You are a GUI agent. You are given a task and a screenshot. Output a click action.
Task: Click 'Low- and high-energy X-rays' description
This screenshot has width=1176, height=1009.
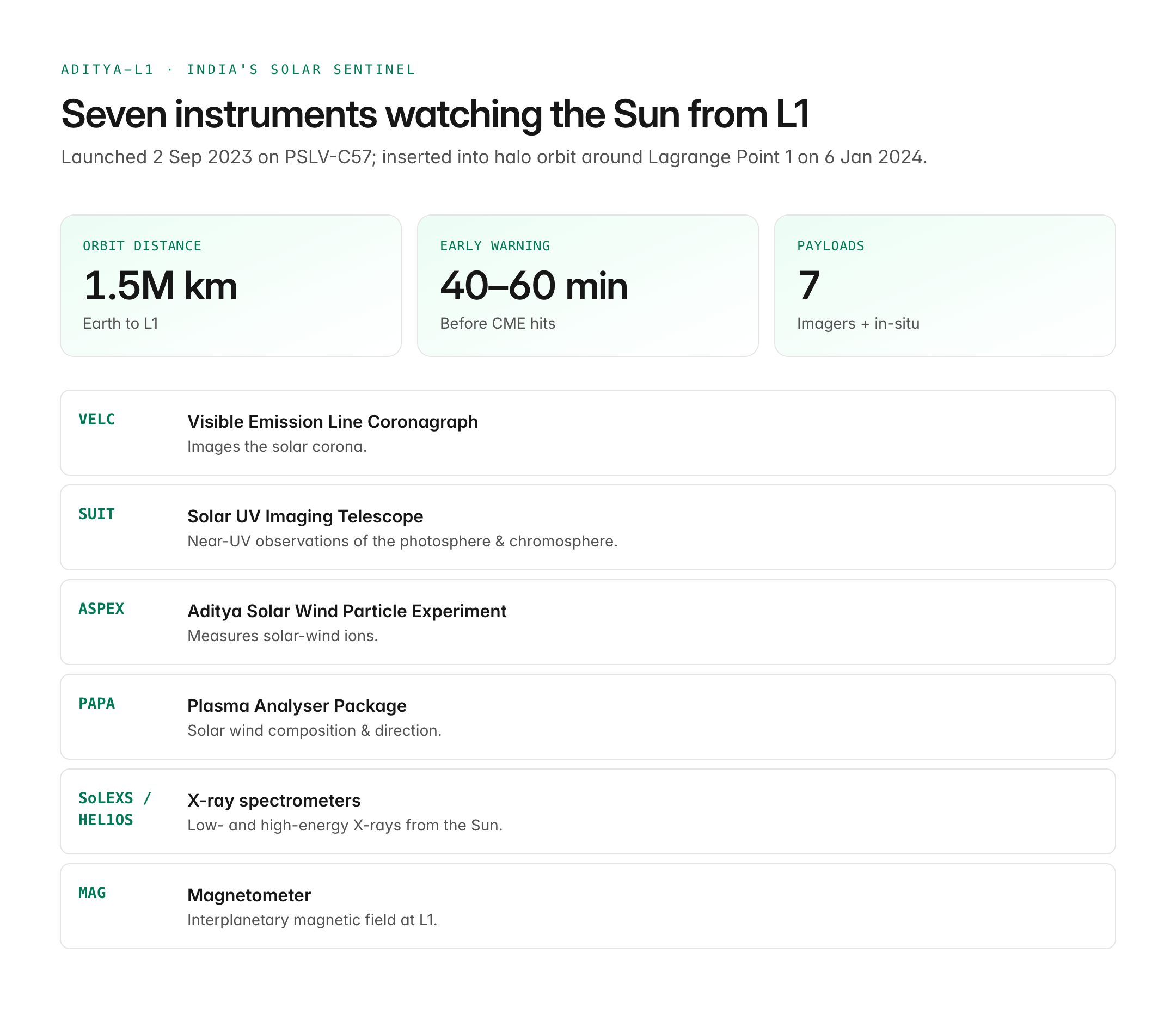click(345, 826)
